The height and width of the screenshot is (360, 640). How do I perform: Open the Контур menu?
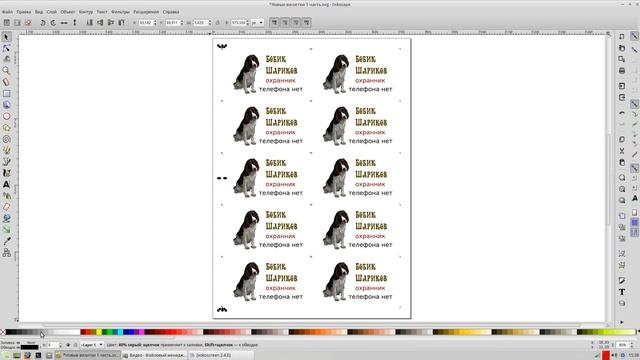tap(86, 12)
